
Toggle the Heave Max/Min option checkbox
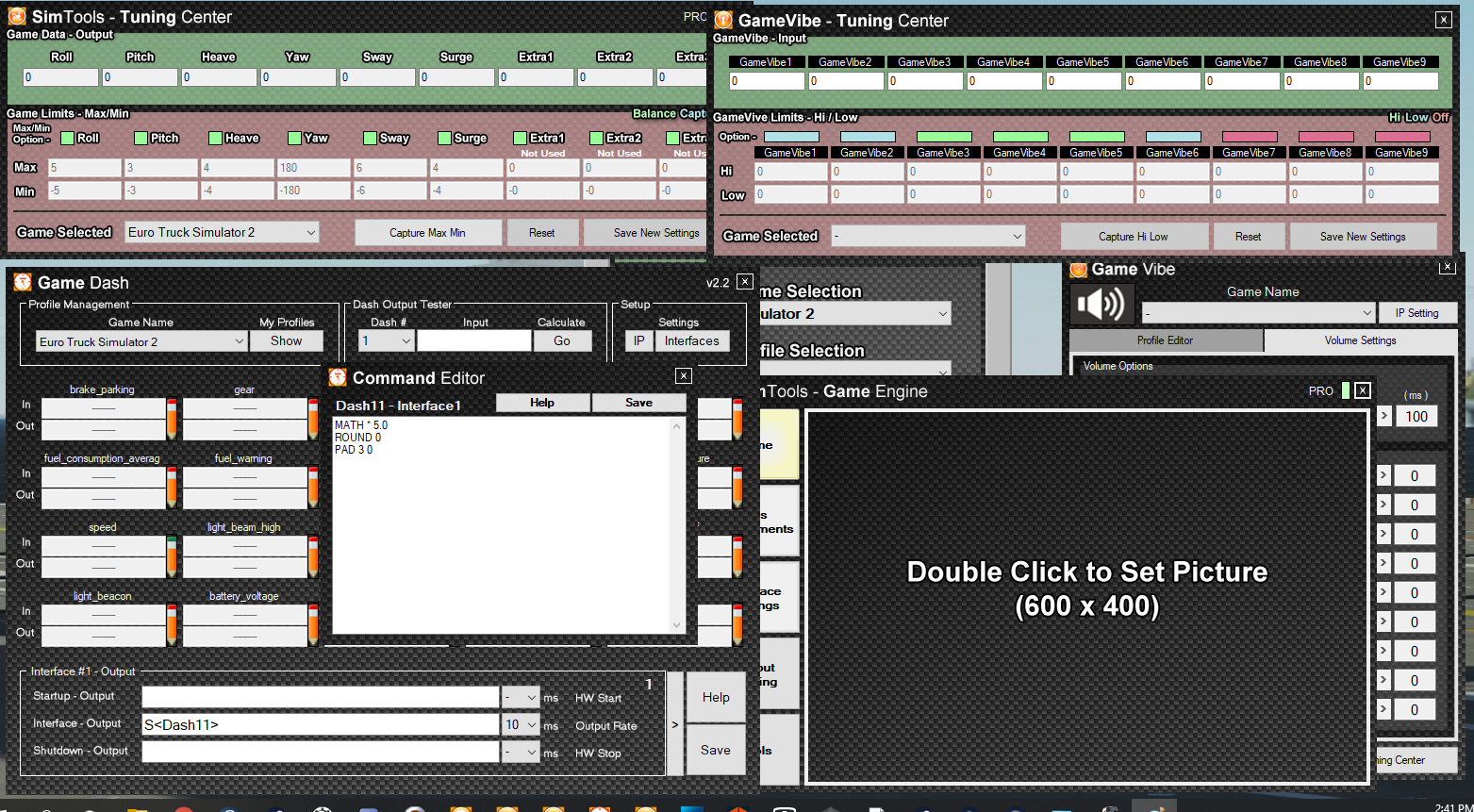coord(215,138)
